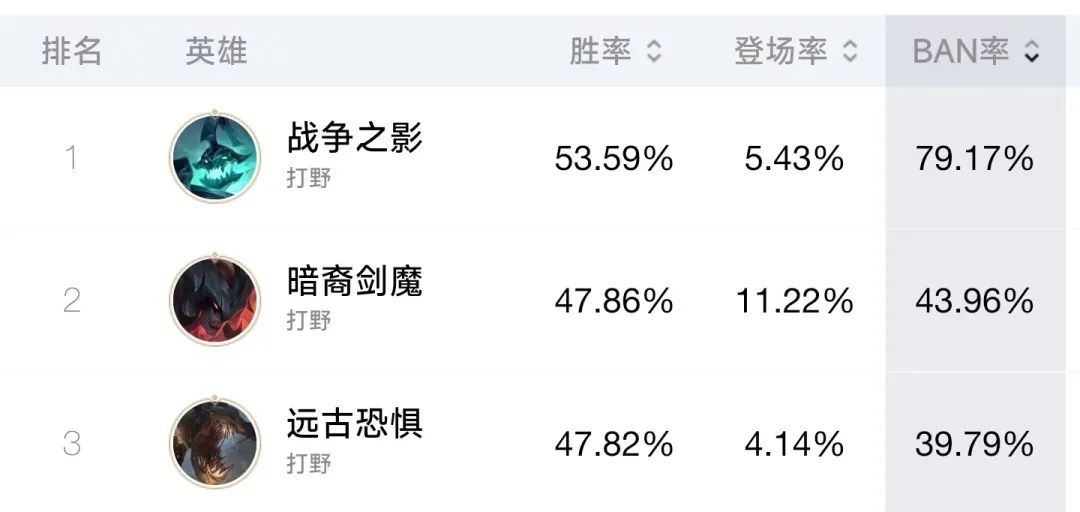
Task: Toggle BAN率 sort arrow icon
Action: 1031,52
